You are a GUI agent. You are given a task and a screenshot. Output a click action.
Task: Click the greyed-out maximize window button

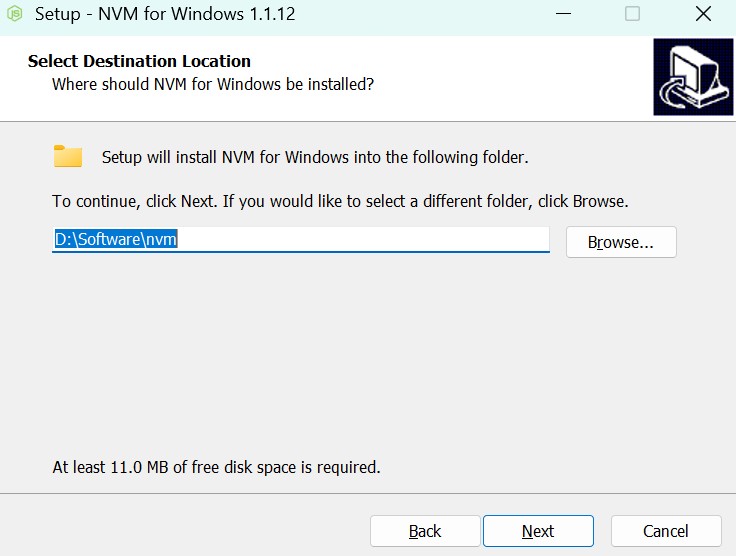coord(632,15)
